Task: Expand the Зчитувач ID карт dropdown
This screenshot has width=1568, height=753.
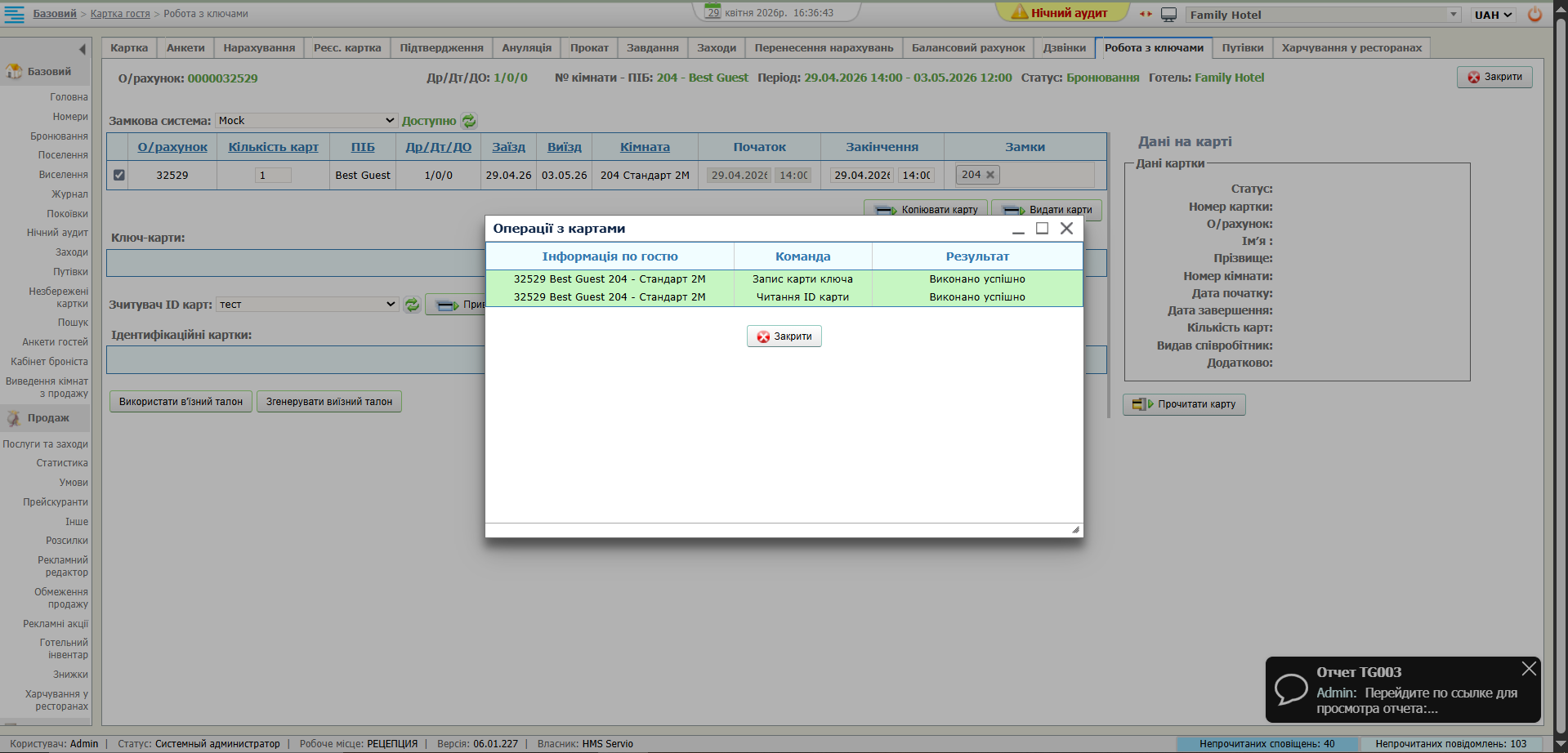Action: pos(307,305)
